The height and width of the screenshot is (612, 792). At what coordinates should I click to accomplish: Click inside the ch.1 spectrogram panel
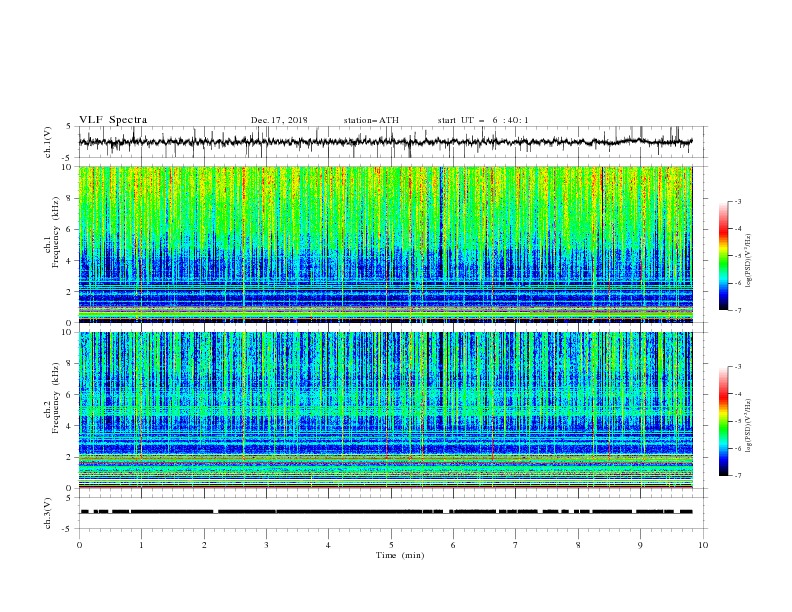385,244
